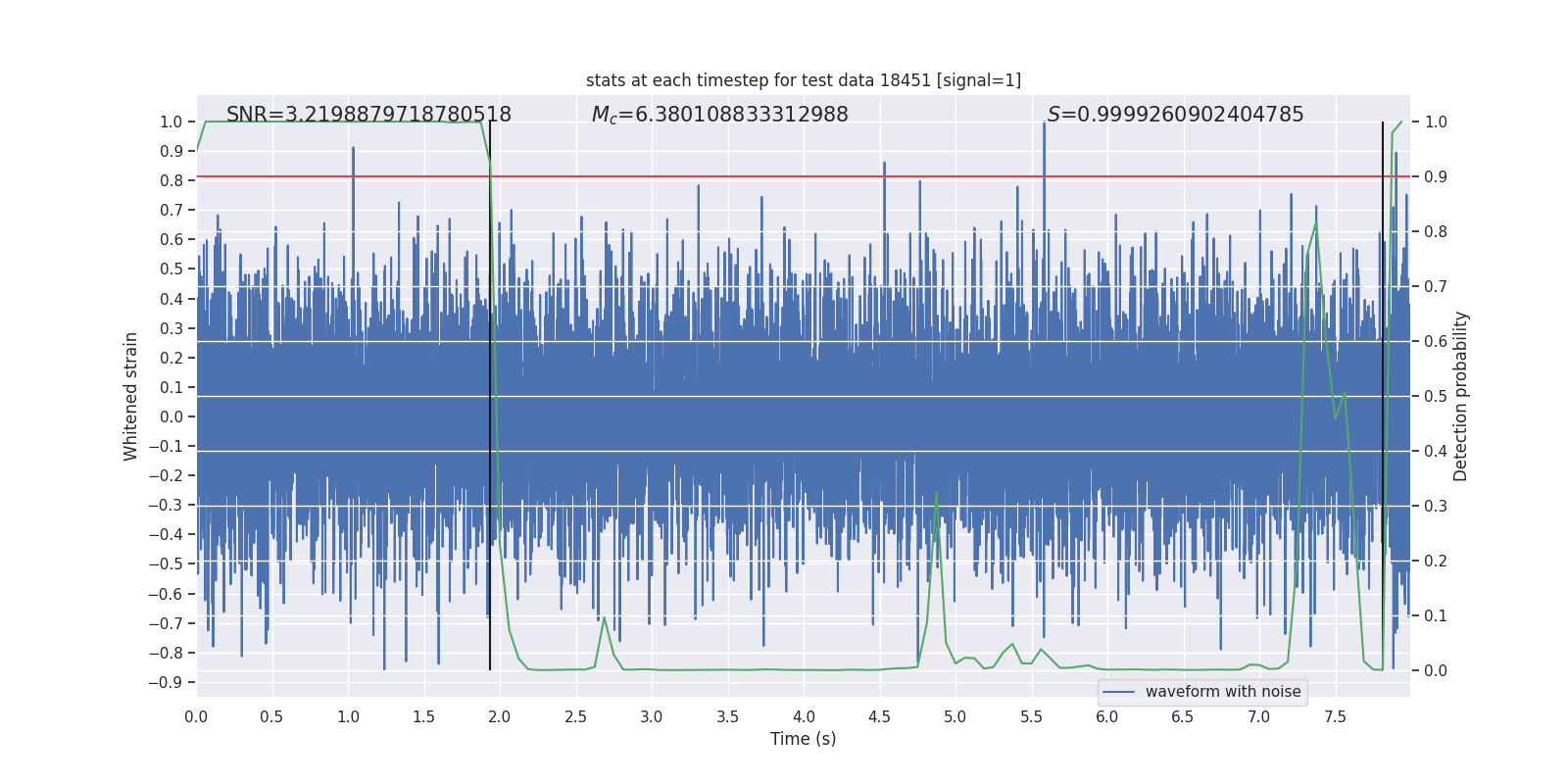Click the x-axis tick label 2.5
Viewport: 1568px width, 784px height.
tap(575, 717)
